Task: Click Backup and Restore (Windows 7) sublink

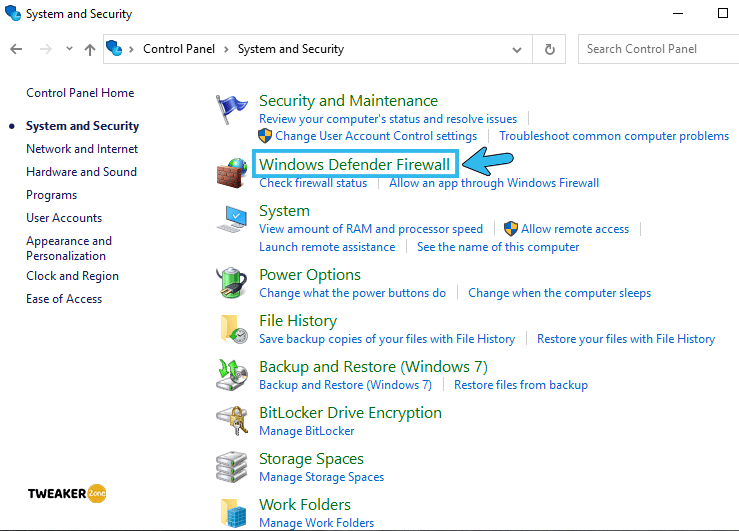Action: pyautogui.click(x=345, y=385)
